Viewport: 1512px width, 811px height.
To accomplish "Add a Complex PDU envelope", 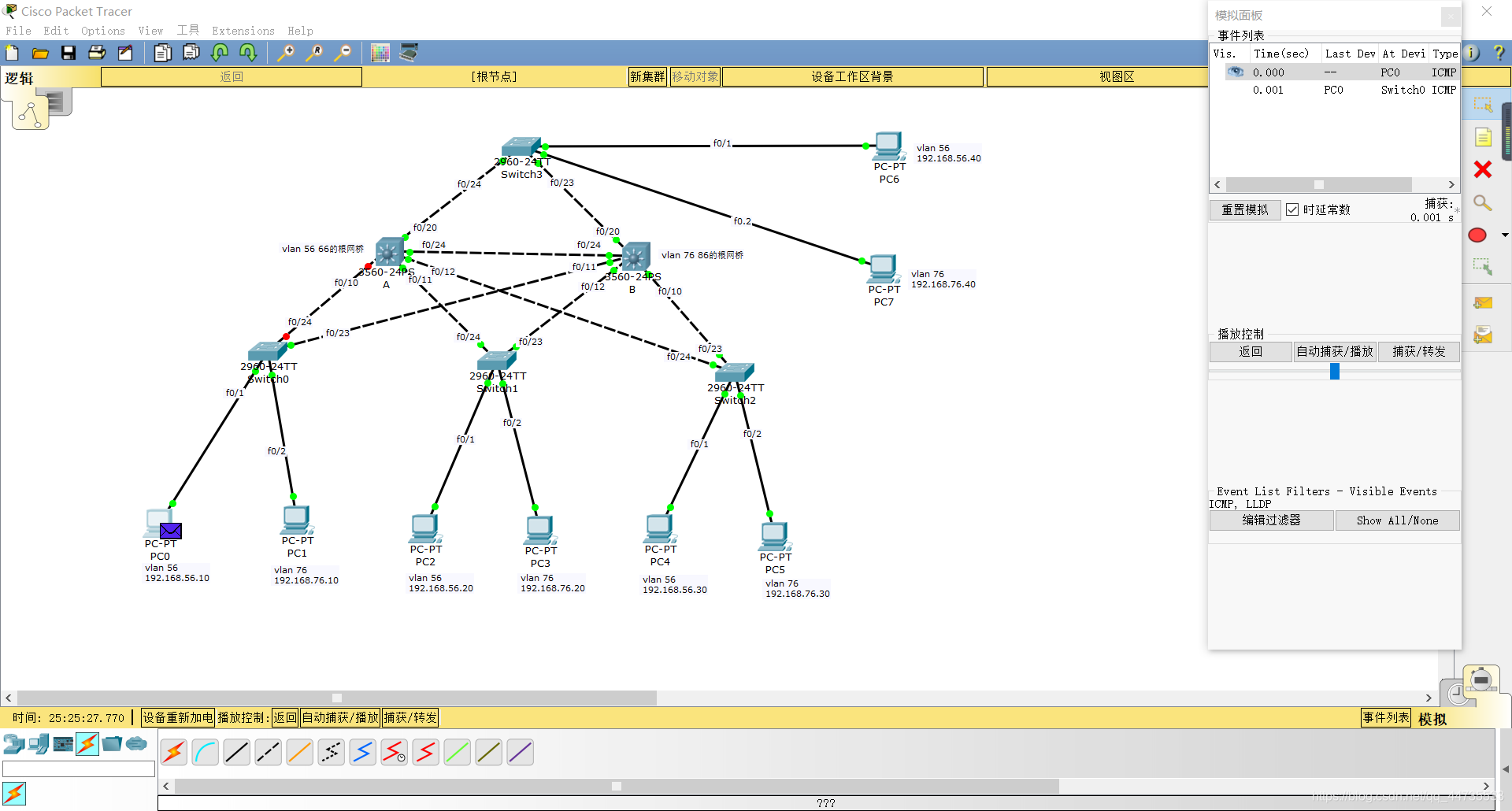I will (x=1483, y=335).
